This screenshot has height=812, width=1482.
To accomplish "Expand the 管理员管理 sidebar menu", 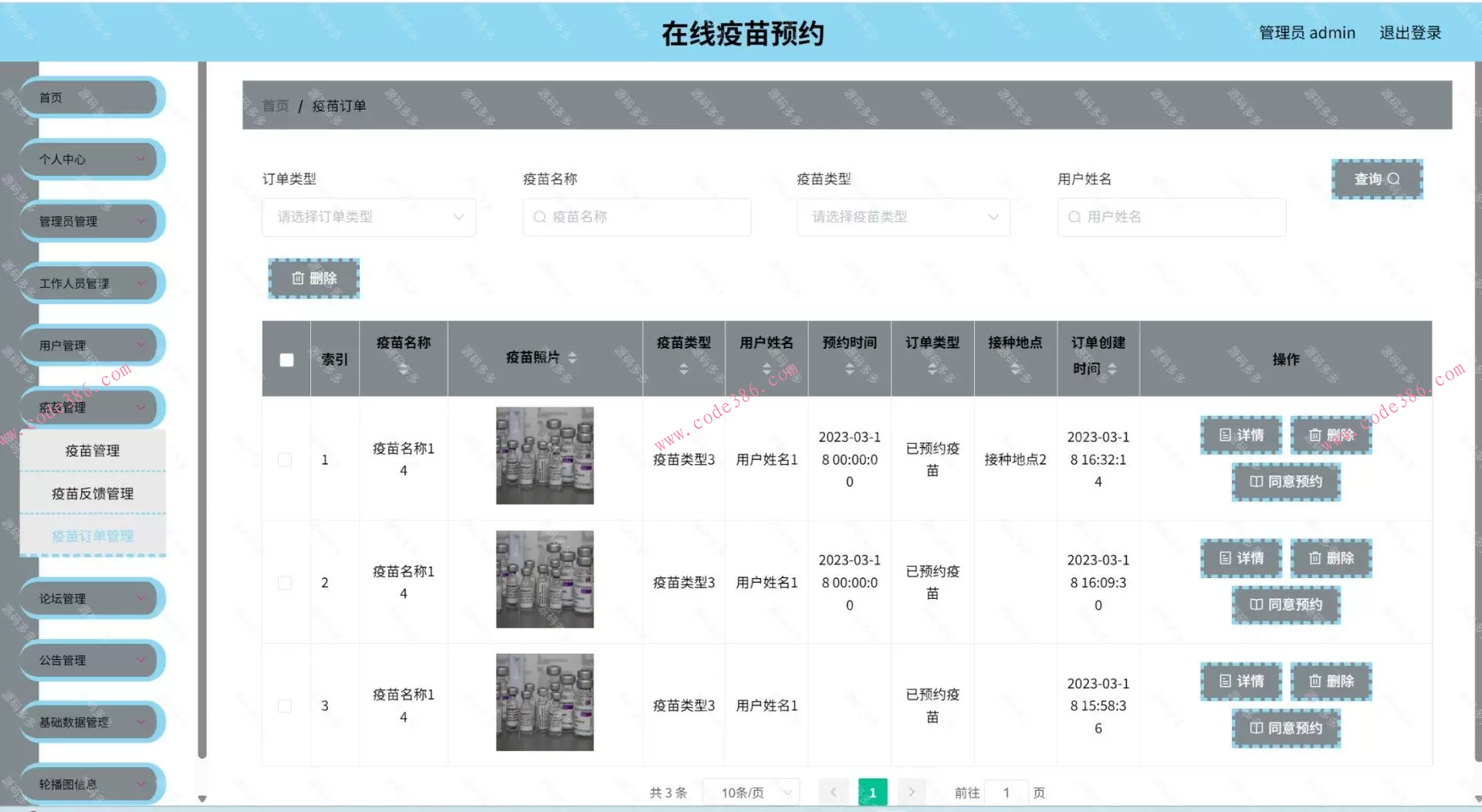I will pyautogui.click(x=93, y=222).
